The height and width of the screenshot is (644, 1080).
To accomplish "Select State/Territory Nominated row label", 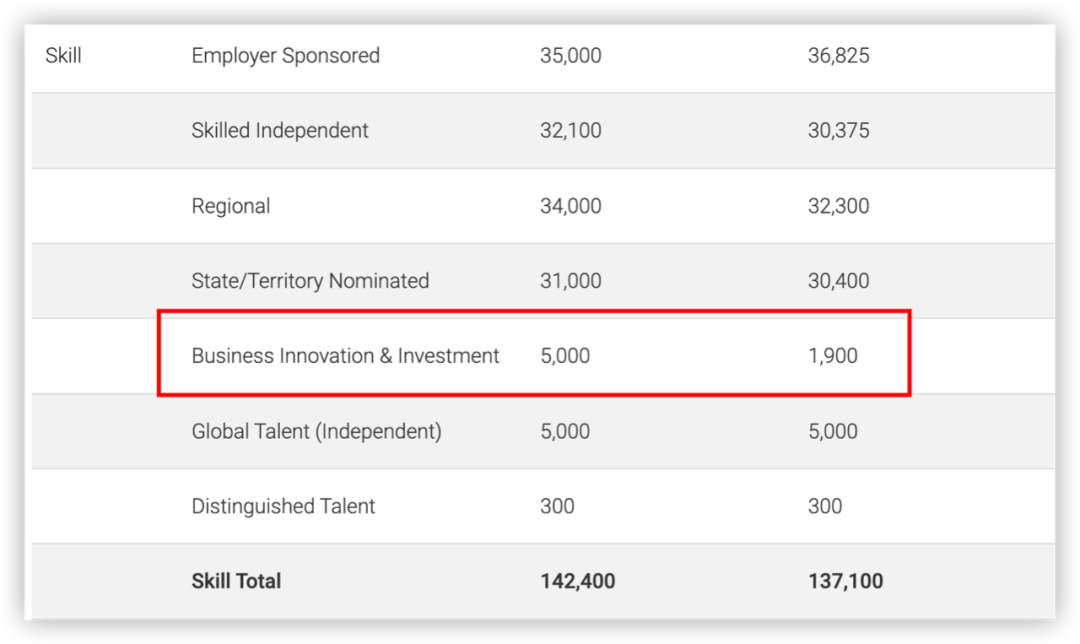I will [x=310, y=281].
